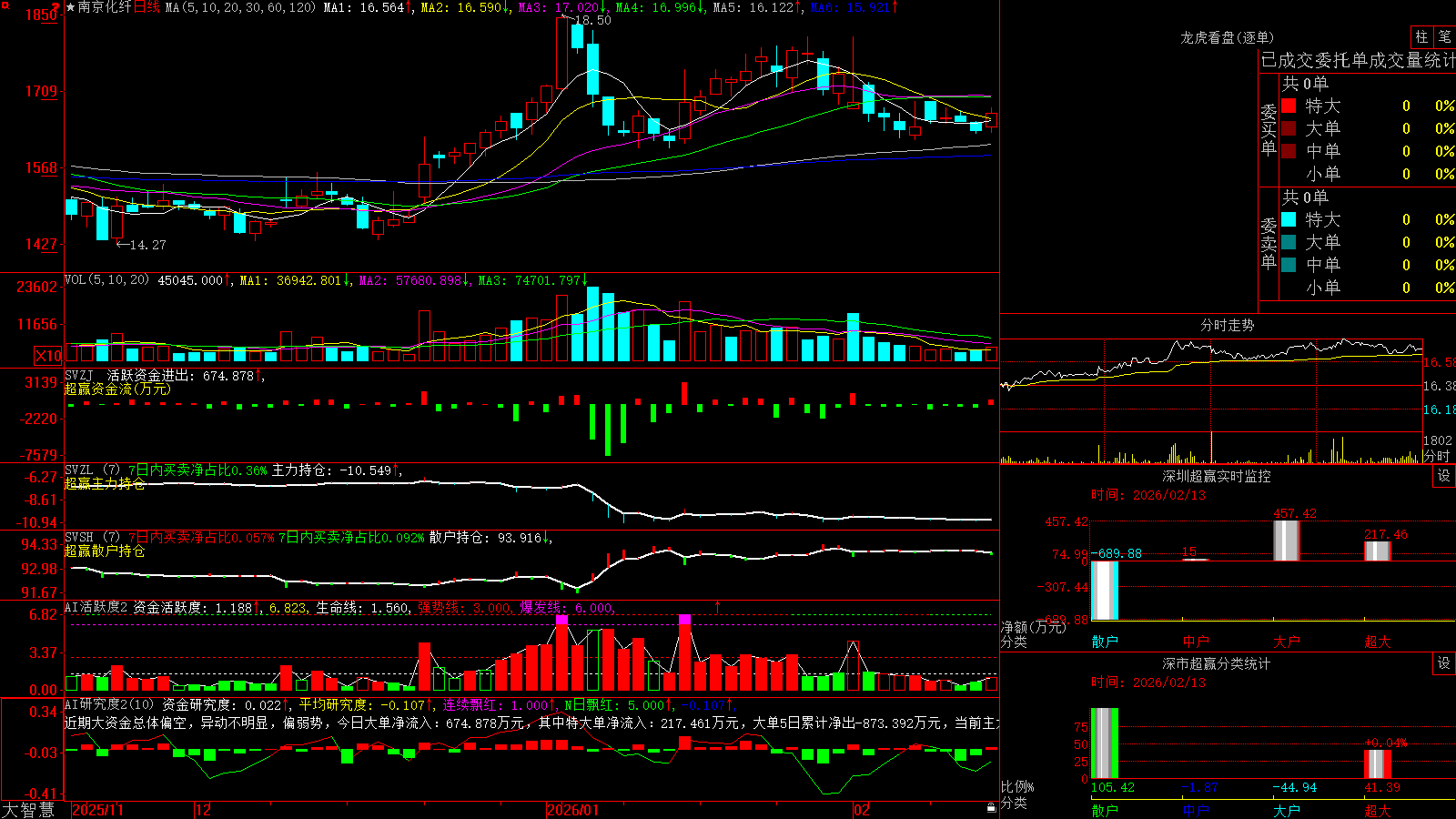Click the VOL(5,10,20) indicator label

pyautogui.click(x=106, y=279)
